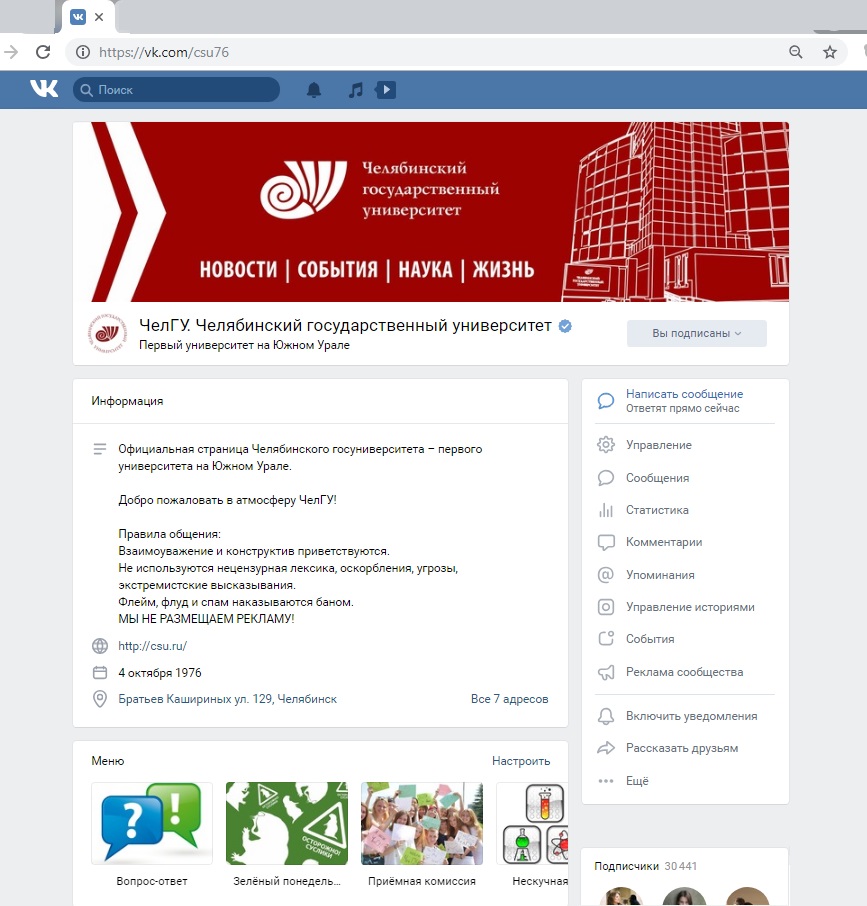The width and height of the screenshot is (867, 906).
Task: Click the speech bubble icon by Написать сообщение
Action: click(x=605, y=400)
